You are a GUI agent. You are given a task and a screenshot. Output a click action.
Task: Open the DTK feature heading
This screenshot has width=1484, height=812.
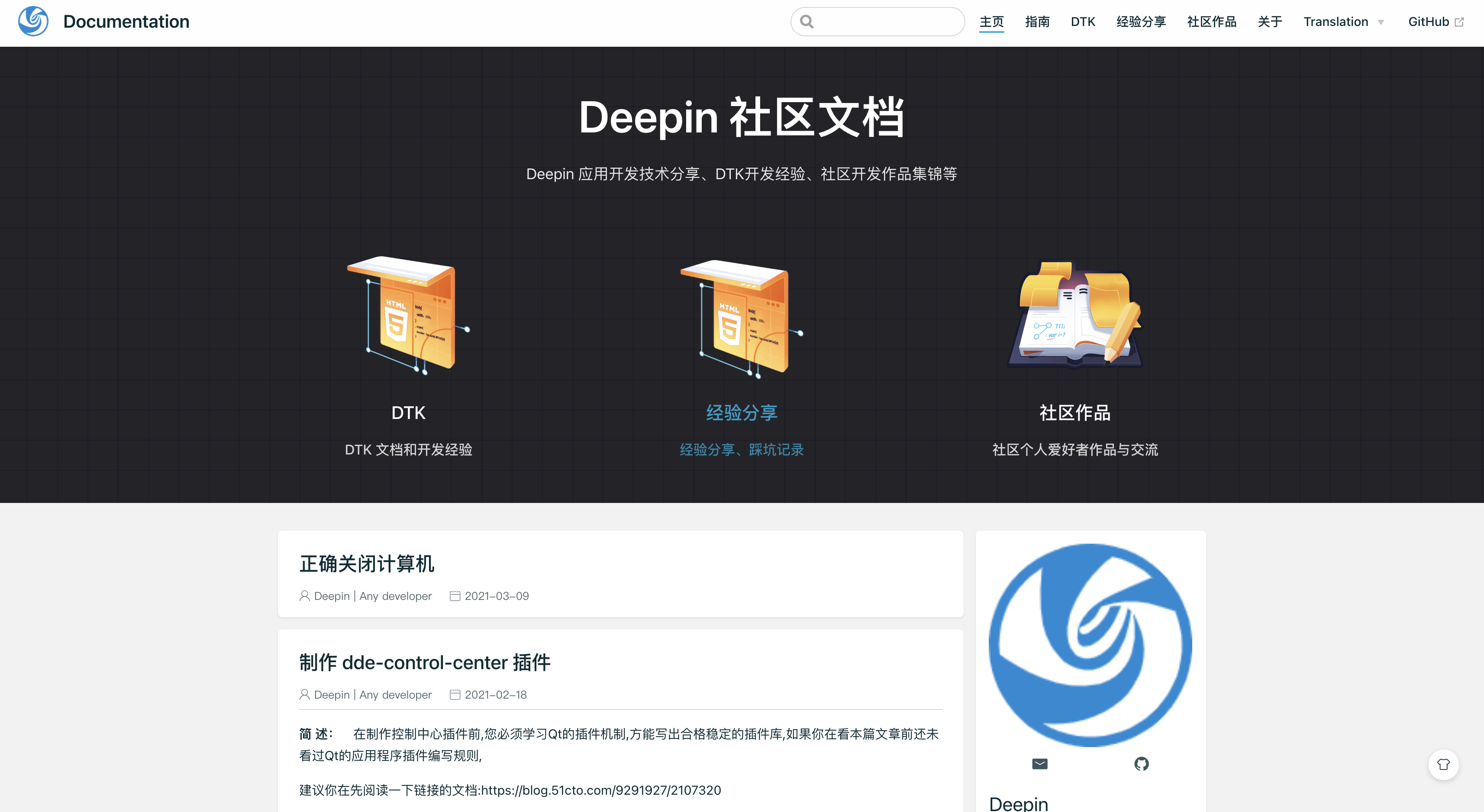click(x=408, y=412)
